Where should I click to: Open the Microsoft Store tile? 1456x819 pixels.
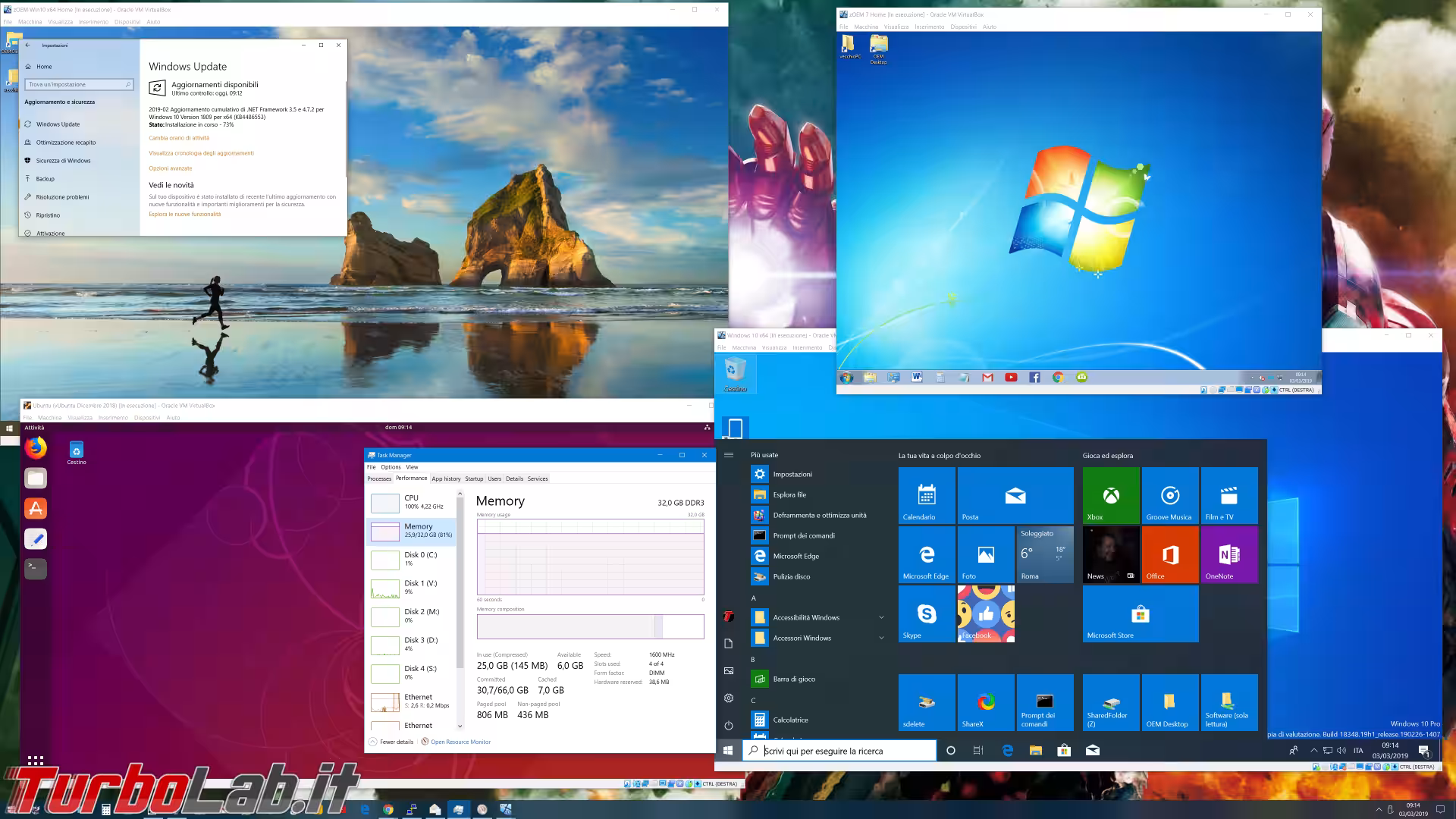click(x=1140, y=614)
